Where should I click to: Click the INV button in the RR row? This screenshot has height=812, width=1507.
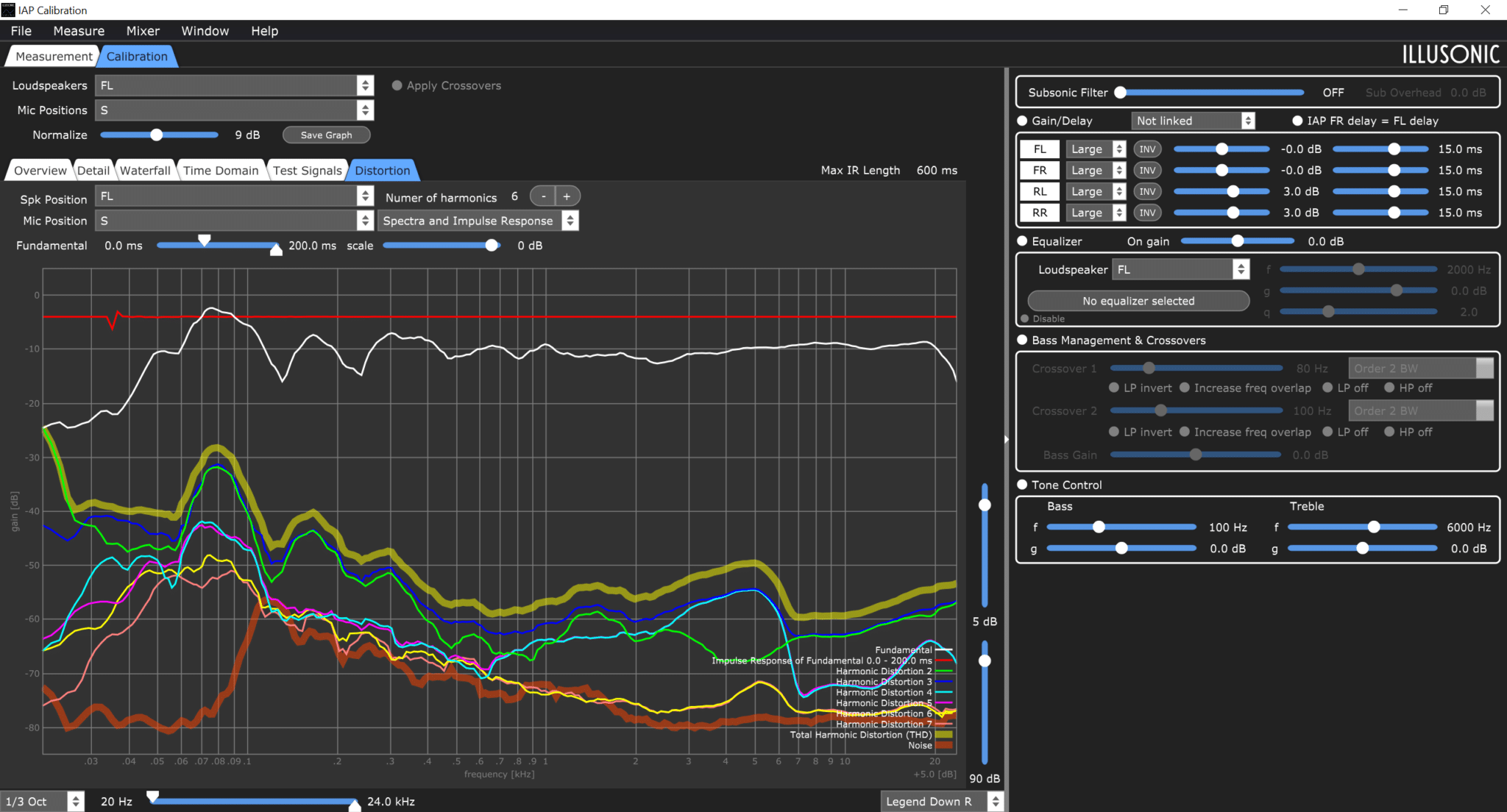click(x=1147, y=213)
